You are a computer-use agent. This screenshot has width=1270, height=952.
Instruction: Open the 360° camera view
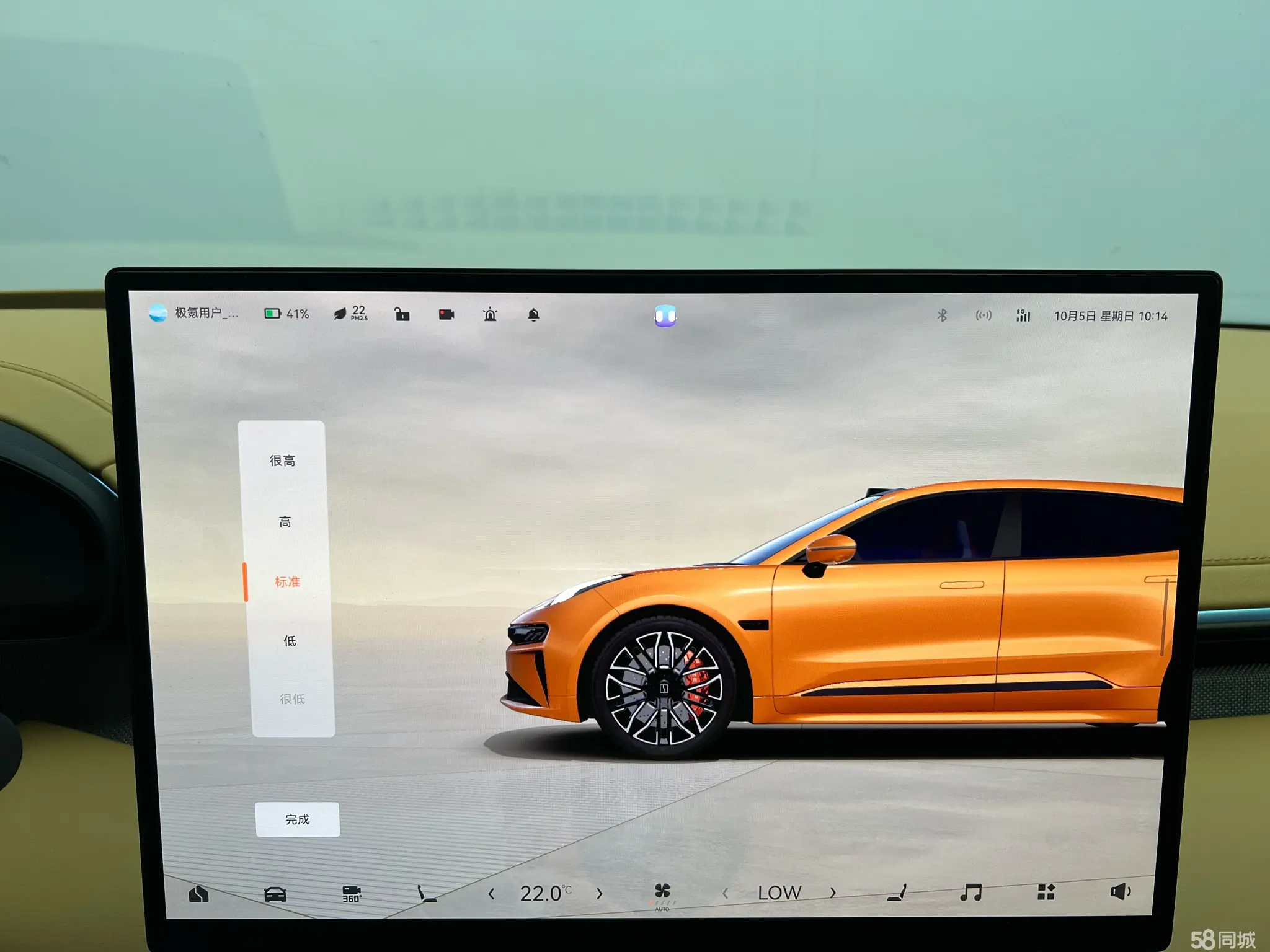pyautogui.click(x=352, y=894)
